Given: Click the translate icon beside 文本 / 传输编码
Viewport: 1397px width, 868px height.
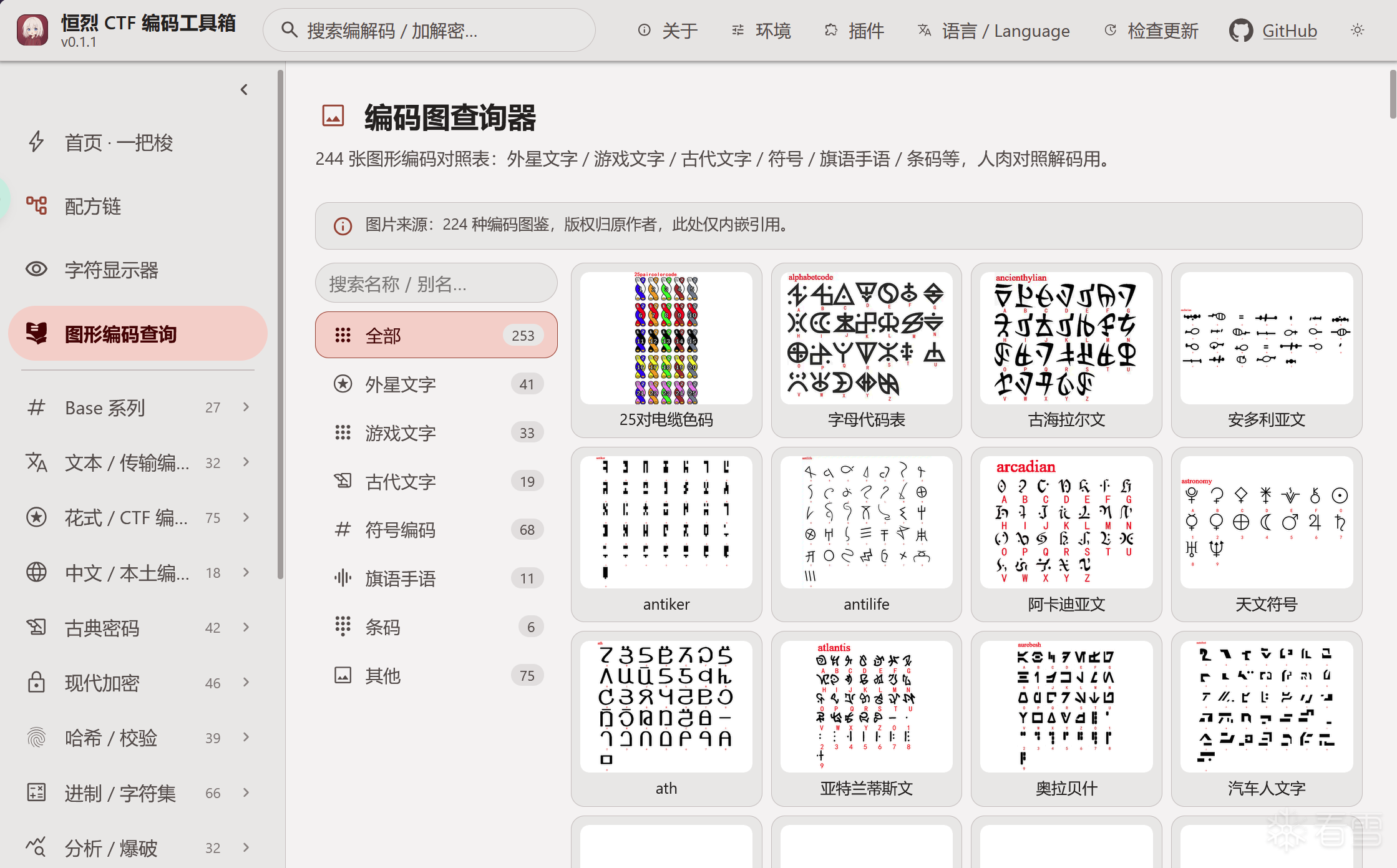Looking at the screenshot, I should click(x=36, y=462).
